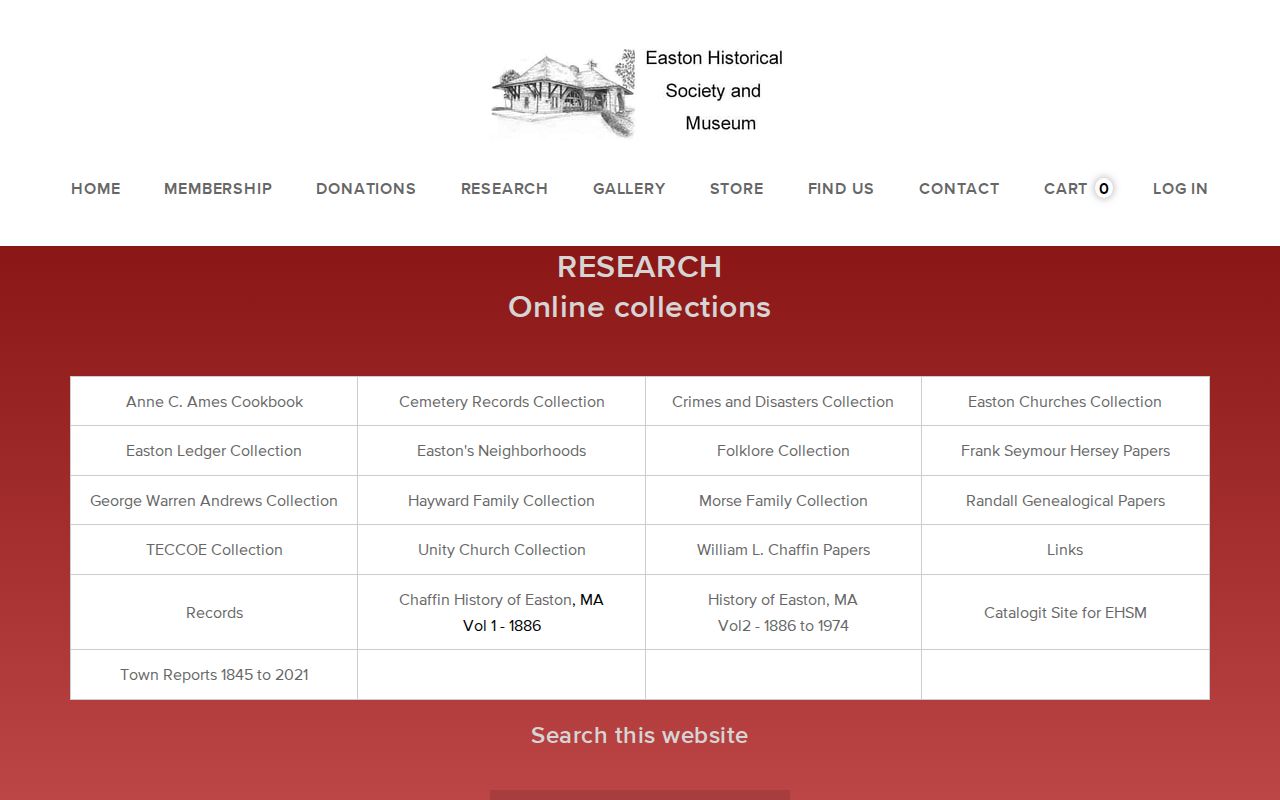Visit Catalogit Site for EHSM
This screenshot has width=1280, height=800.
(x=1065, y=613)
